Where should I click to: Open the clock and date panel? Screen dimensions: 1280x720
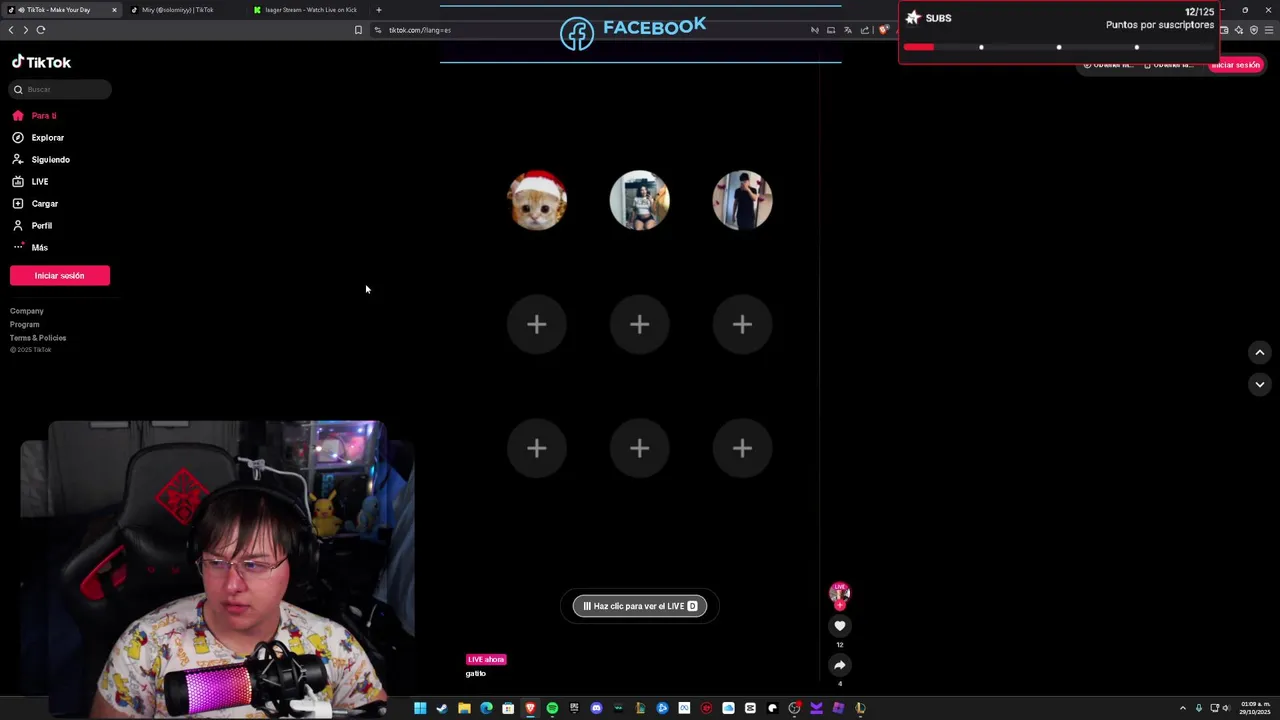point(1256,708)
